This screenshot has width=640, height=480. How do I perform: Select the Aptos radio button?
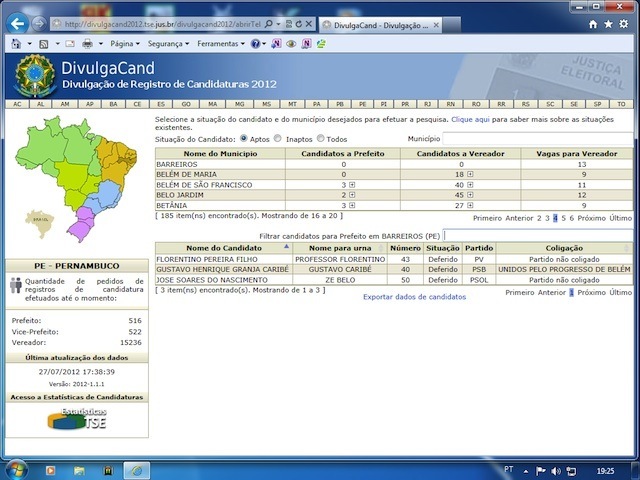click(x=245, y=139)
